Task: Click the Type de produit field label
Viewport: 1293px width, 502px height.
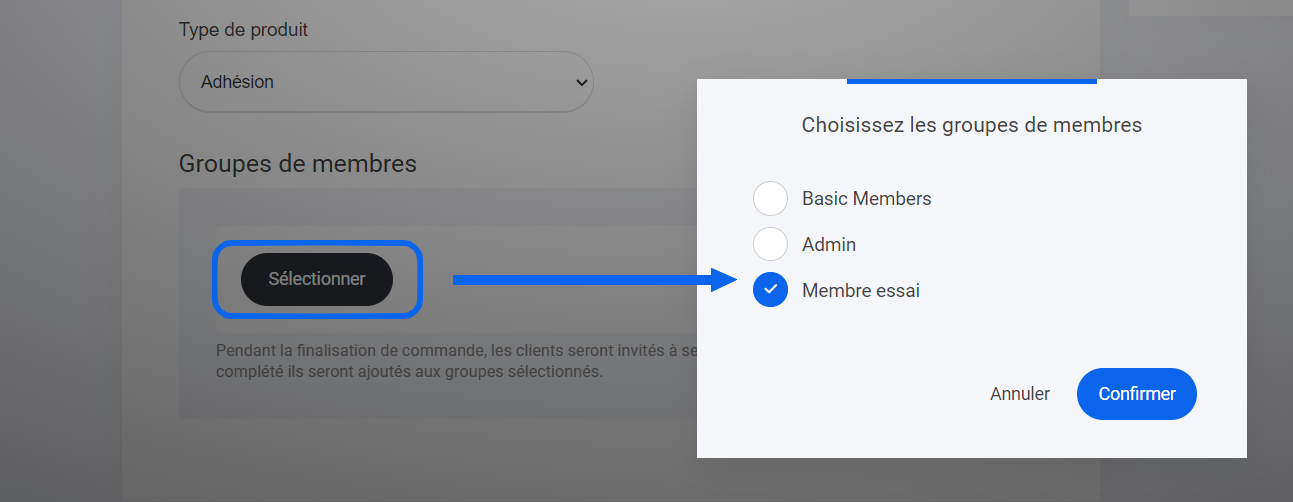Action: (243, 30)
